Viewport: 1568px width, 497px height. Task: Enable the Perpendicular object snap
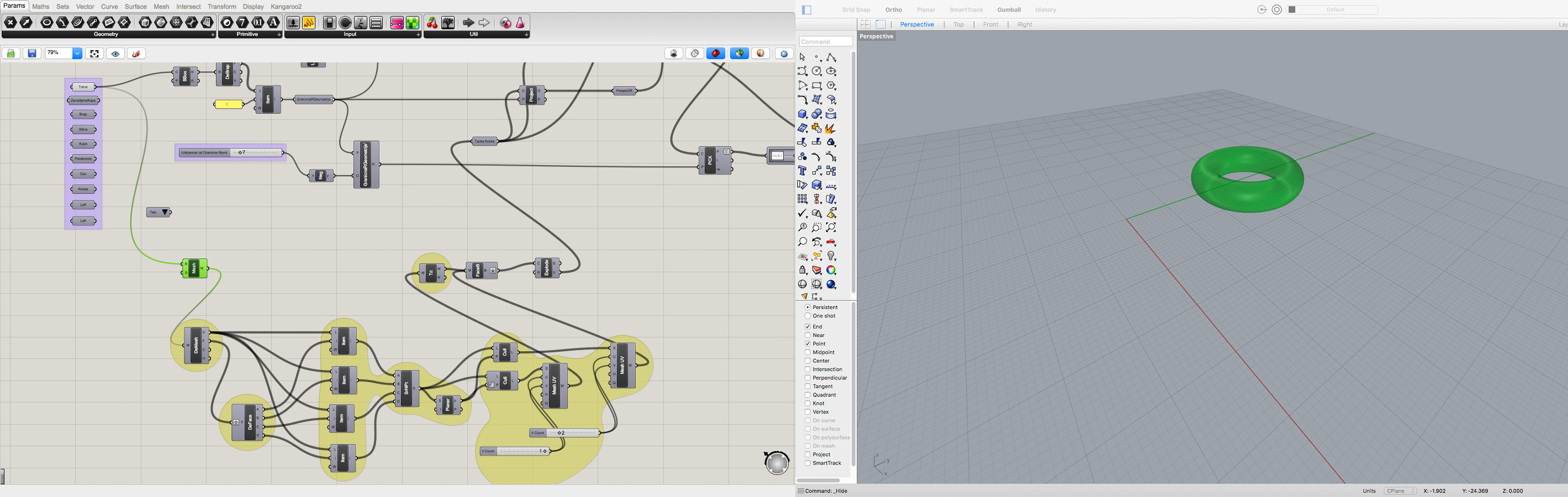[x=807, y=378]
